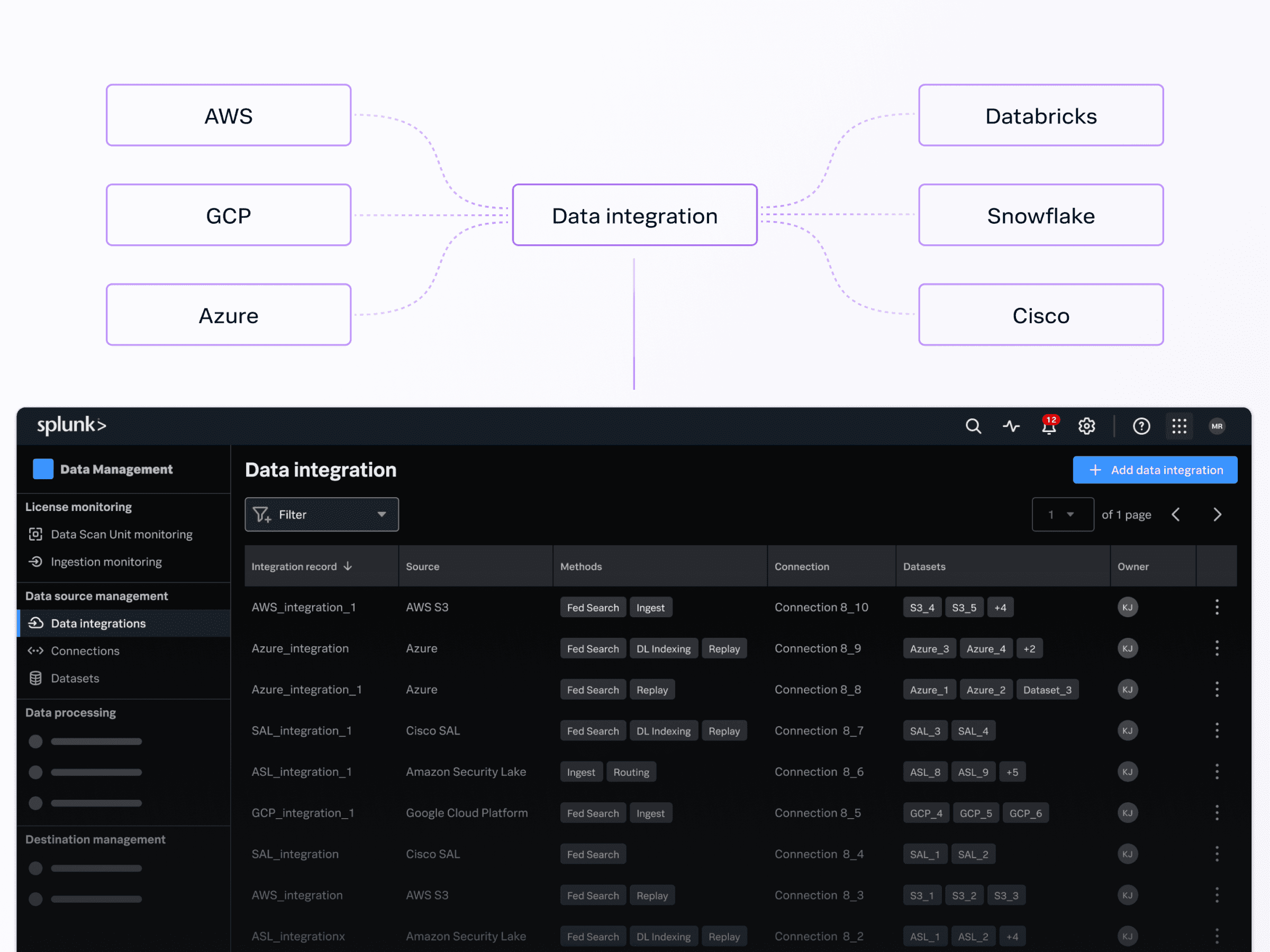
Task: Sort by Integration record column arrow
Action: coord(348,566)
